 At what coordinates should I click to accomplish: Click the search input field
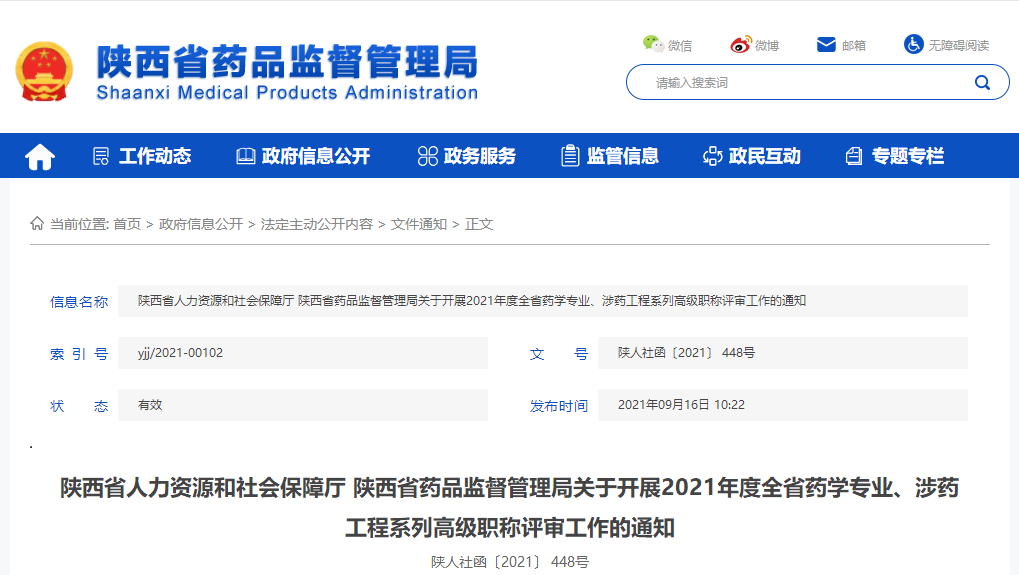click(800, 82)
